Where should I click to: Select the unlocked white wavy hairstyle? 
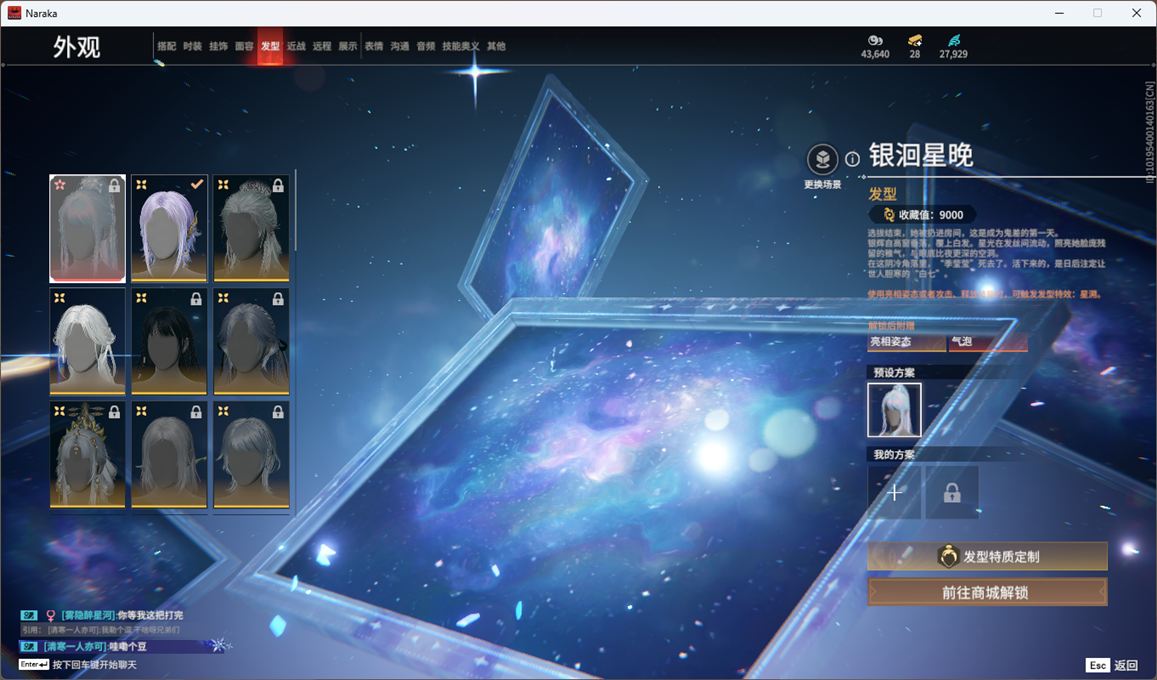tap(87, 341)
